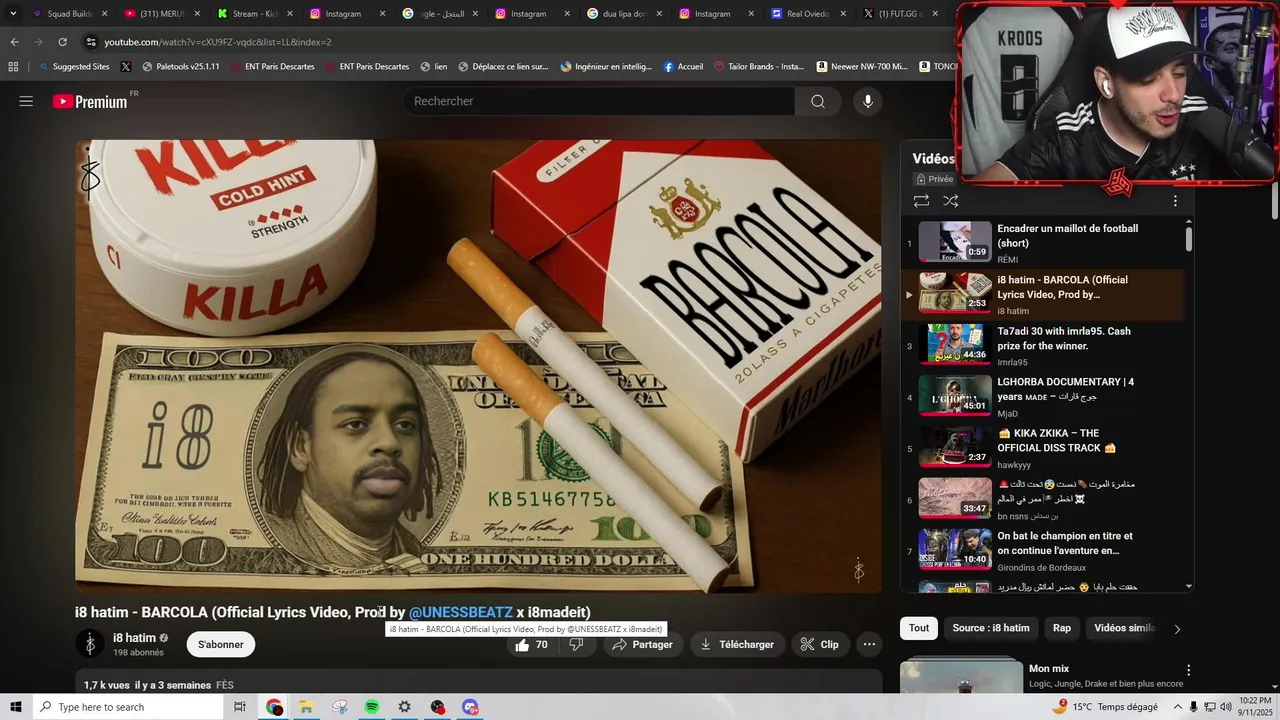The height and width of the screenshot is (720, 1280).
Task: Click the taskbar search box
Action: [x=126, y=707]
